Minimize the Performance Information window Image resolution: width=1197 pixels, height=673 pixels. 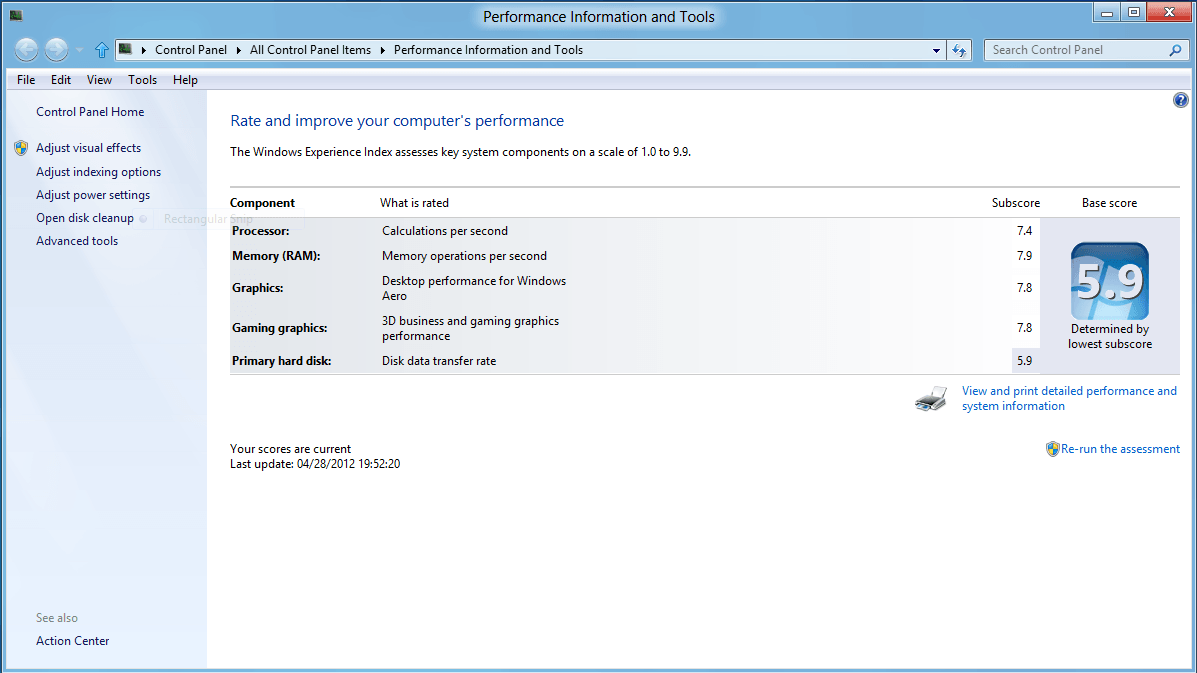[x=1106, y=13]
